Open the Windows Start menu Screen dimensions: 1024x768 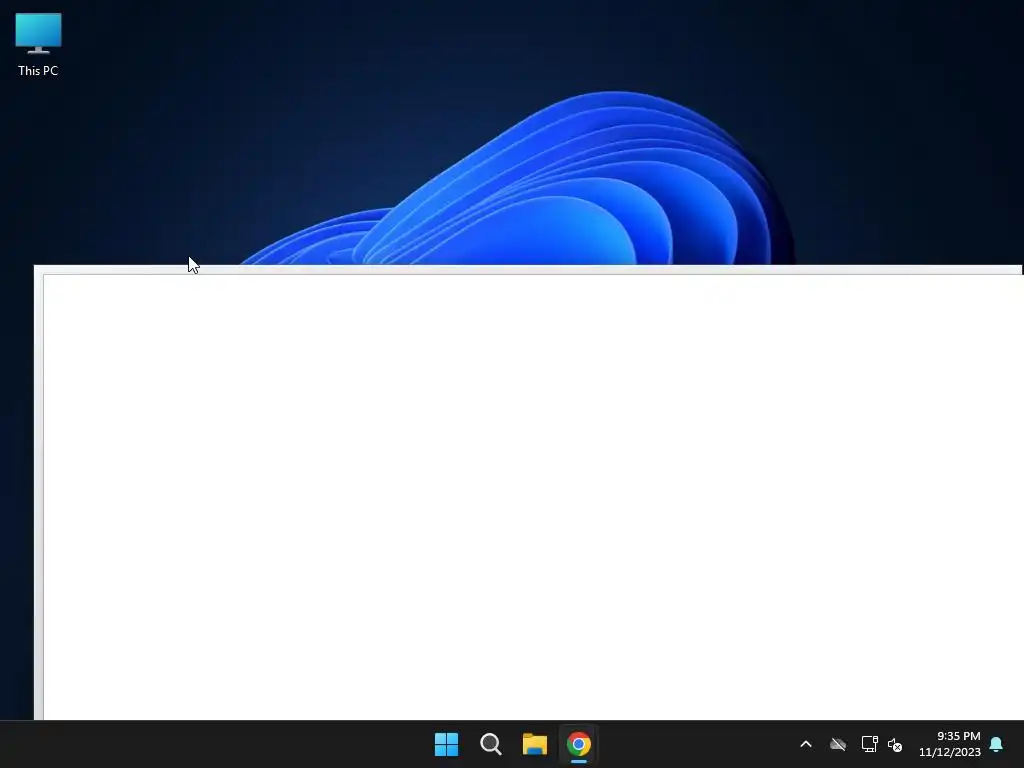point(447,744)
